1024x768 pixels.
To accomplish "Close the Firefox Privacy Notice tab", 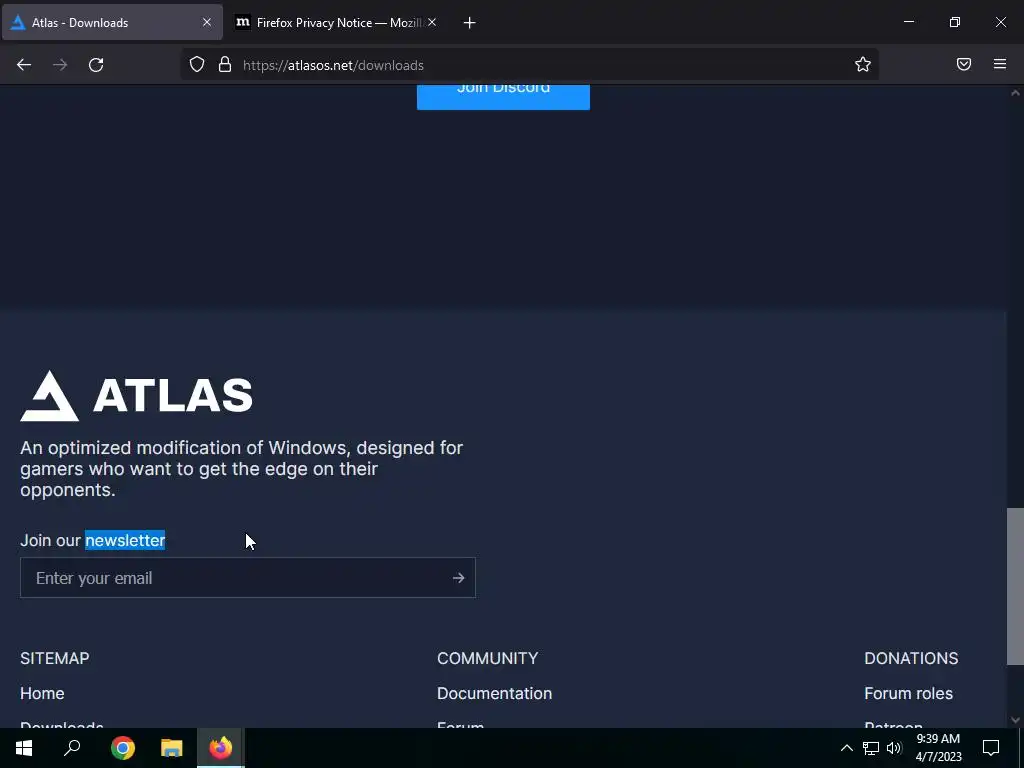I will pyautogui.click(x=432, y=22).
